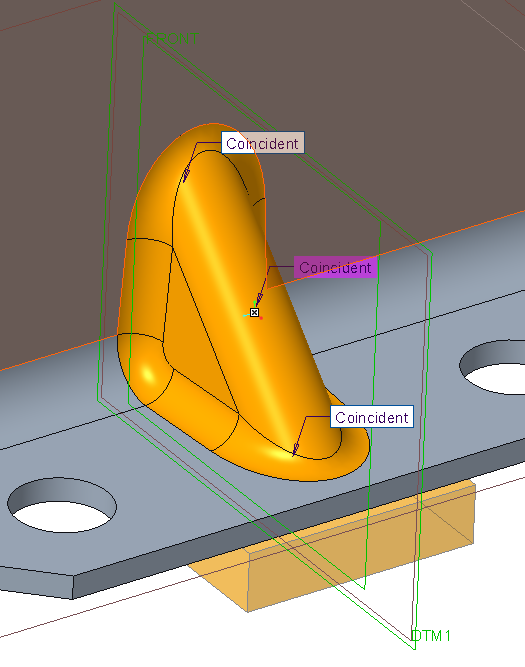Screen dimensions: 525x667
Task: Select the highlighted purple Coincident label
Action: [x=335, y=267]
